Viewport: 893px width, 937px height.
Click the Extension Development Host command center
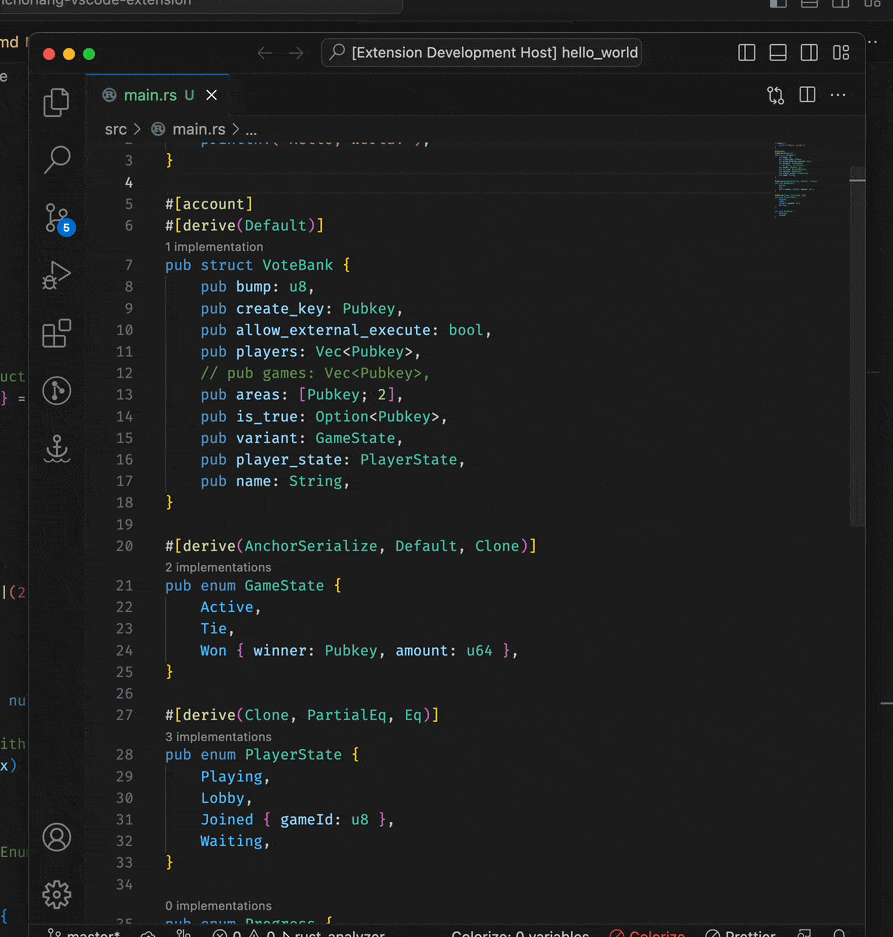pyautogui.click(x=482, y=53)
